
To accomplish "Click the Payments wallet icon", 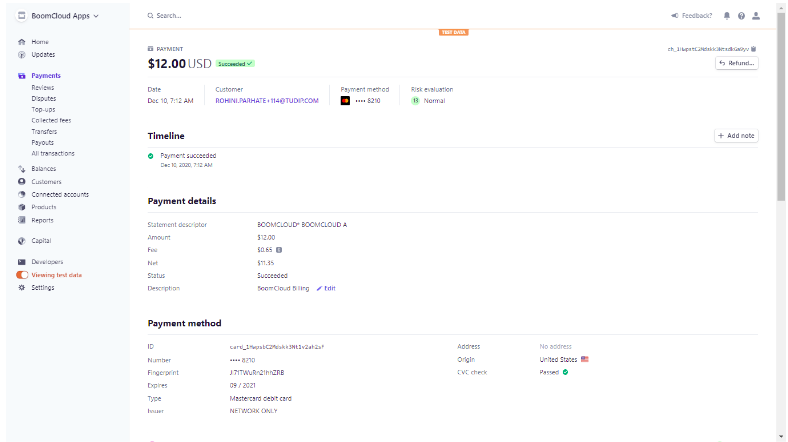I will pos(22,76).
